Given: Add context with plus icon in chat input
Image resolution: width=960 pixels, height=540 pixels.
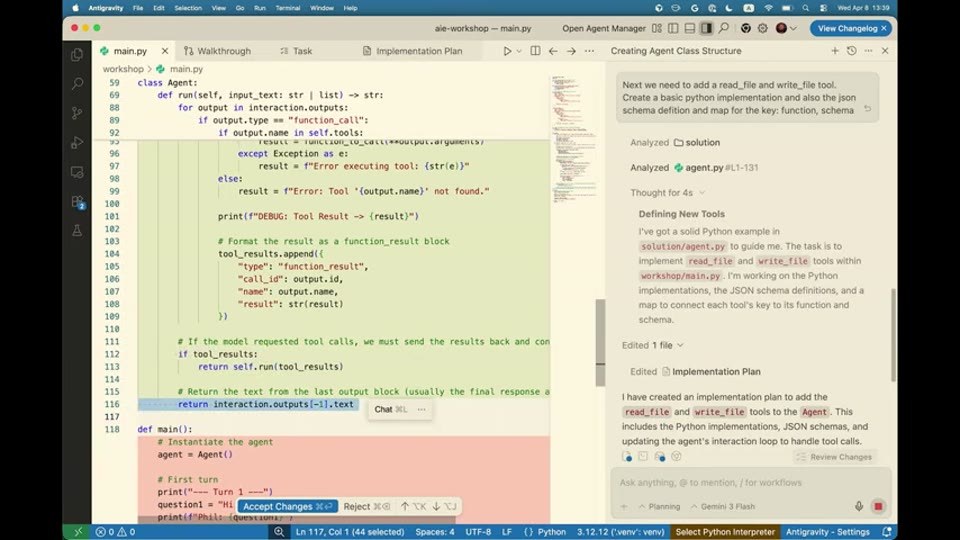Looking at the screenshot, I should (624, 506).
